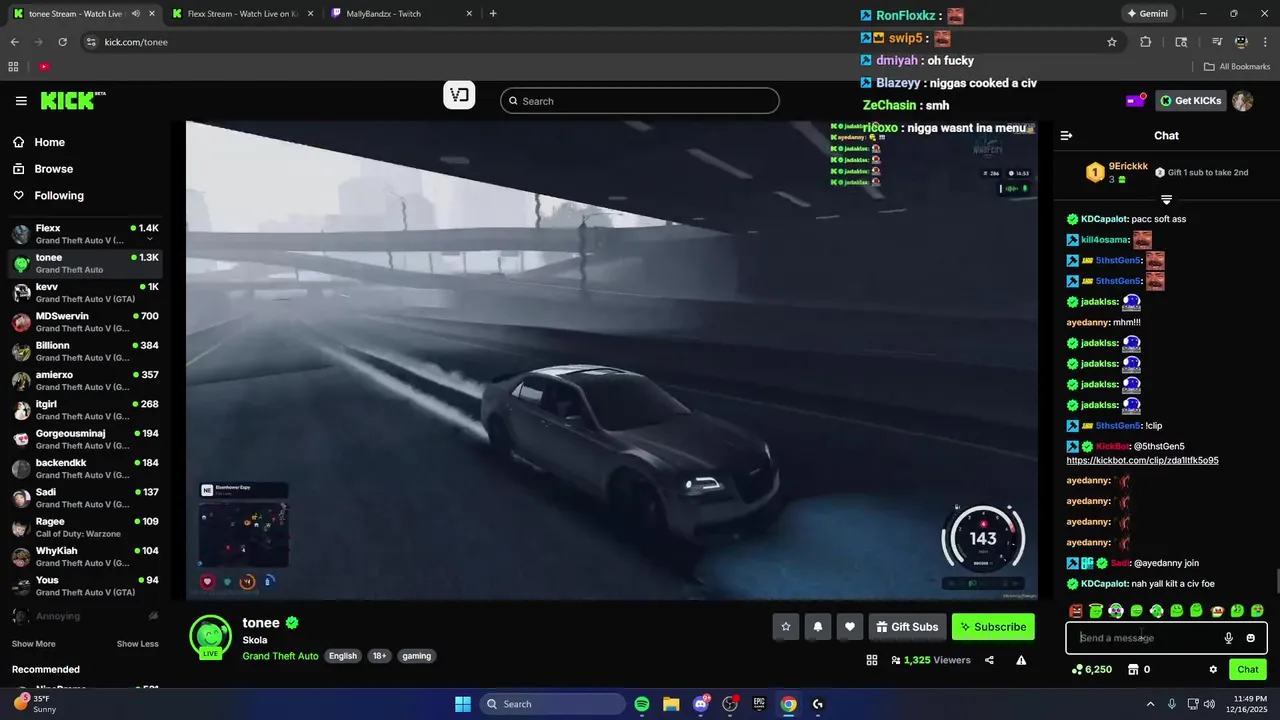Open Billionn's channel in the sidebar
The width and height of the screenshot is (1280, 720).
tap(84, 351)
